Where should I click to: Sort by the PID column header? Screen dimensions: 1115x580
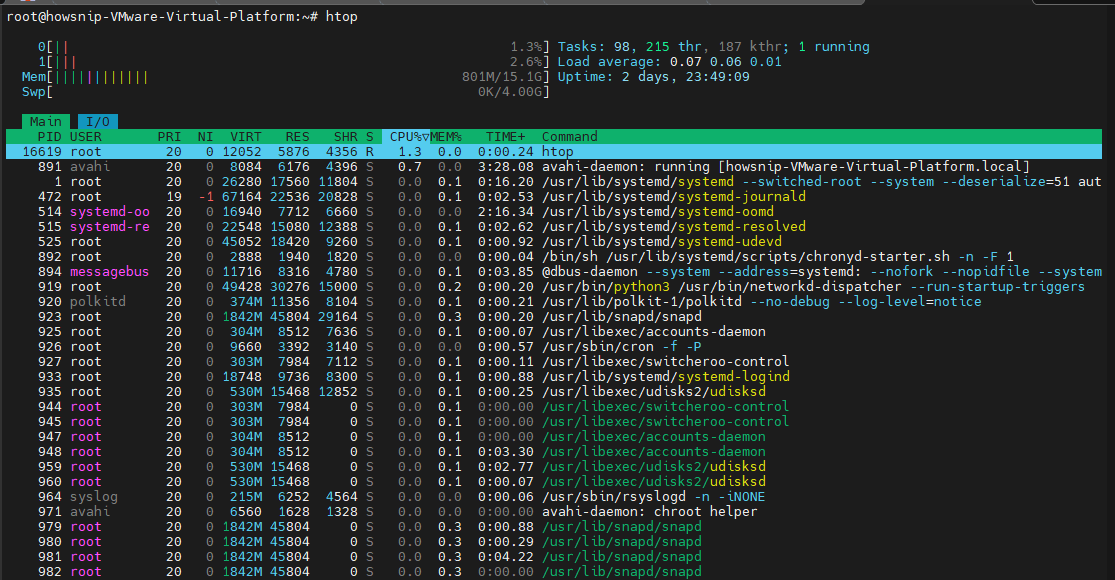pos(49,136)
